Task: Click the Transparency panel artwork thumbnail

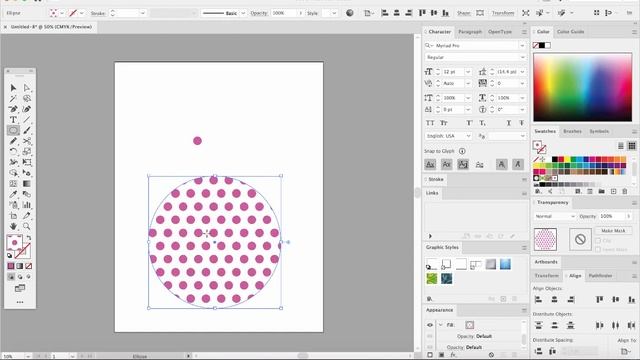Action: tap(545, 239)
